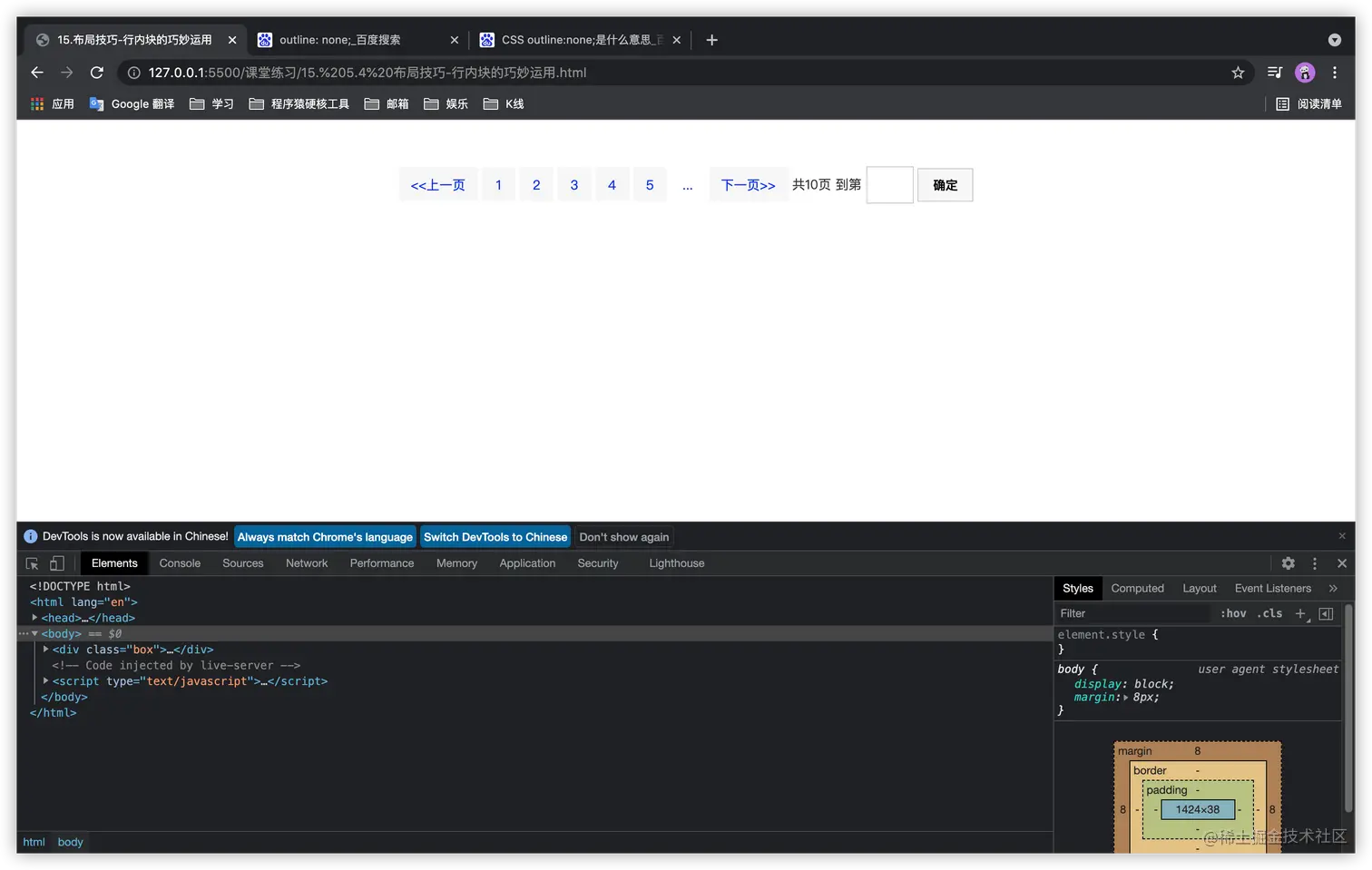Switch to the Layout sidebar tab
Viewport: 1372px width, 870px height.
(x=1200, y=589)
